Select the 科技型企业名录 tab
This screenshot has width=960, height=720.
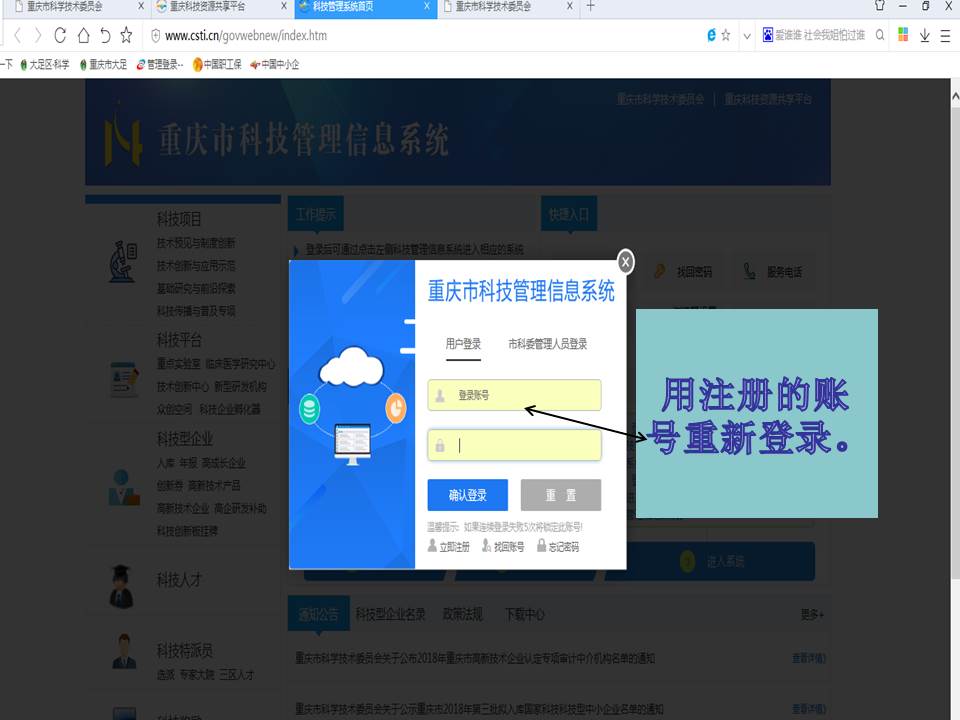coord(391,614)
